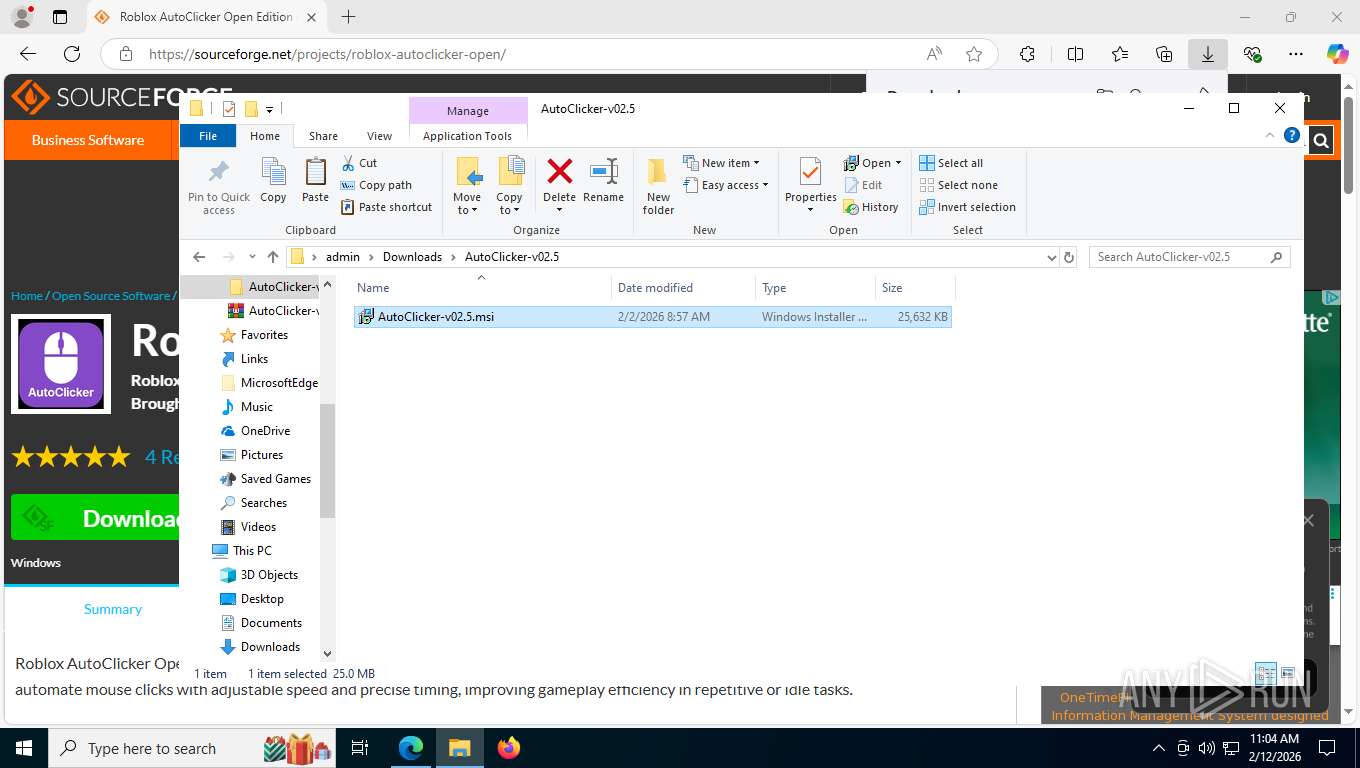1360x768 pixels.
Task: Open MicrosoftEdge folder in navigation pane
Action: [279, 383]
